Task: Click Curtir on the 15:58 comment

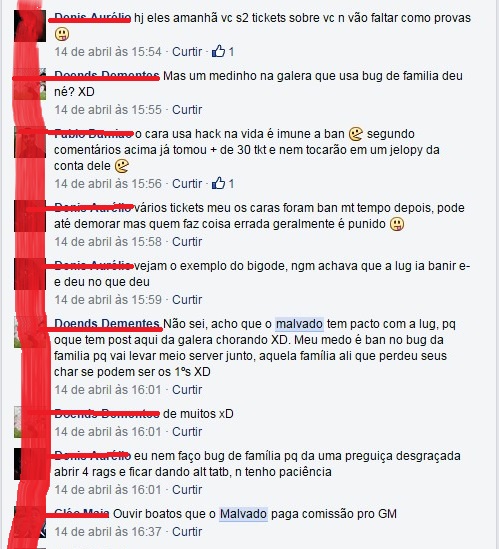Action: 187,242
